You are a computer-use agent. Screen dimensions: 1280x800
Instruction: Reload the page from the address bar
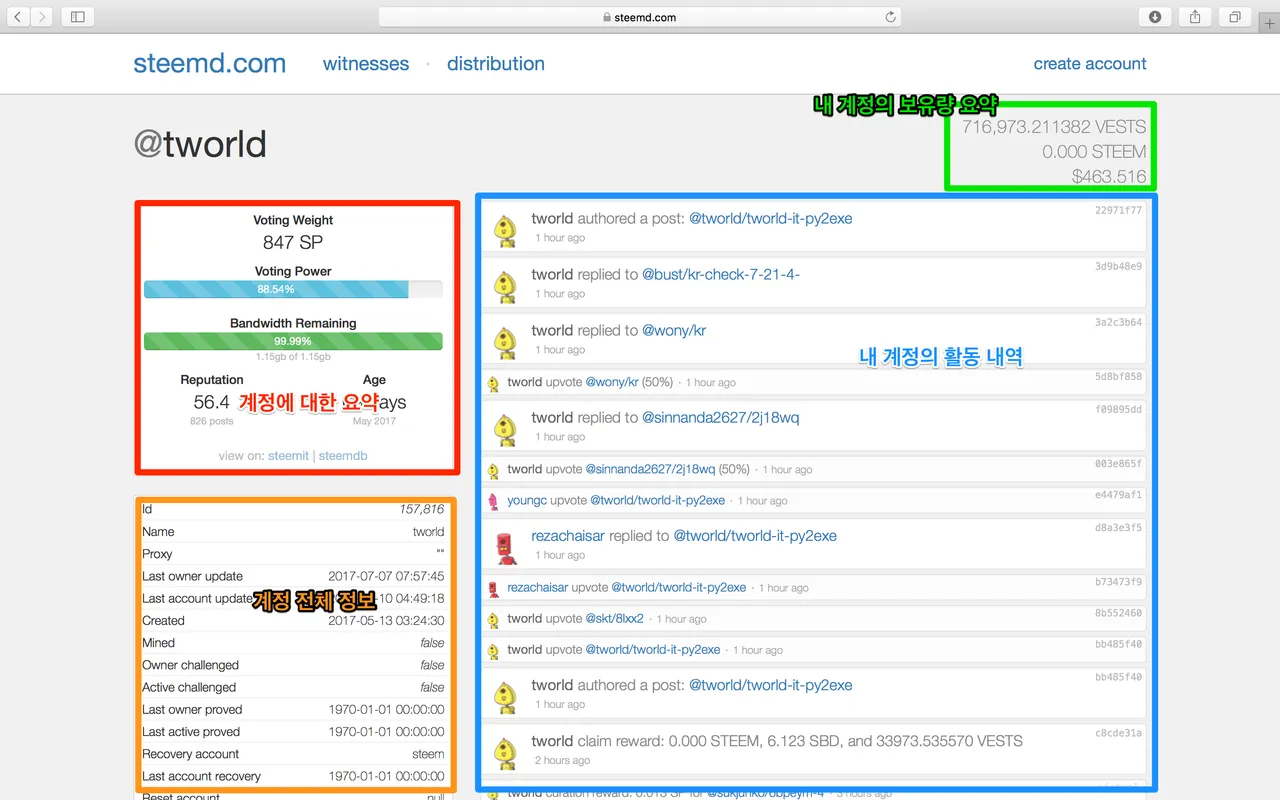(x=890, y=17)
